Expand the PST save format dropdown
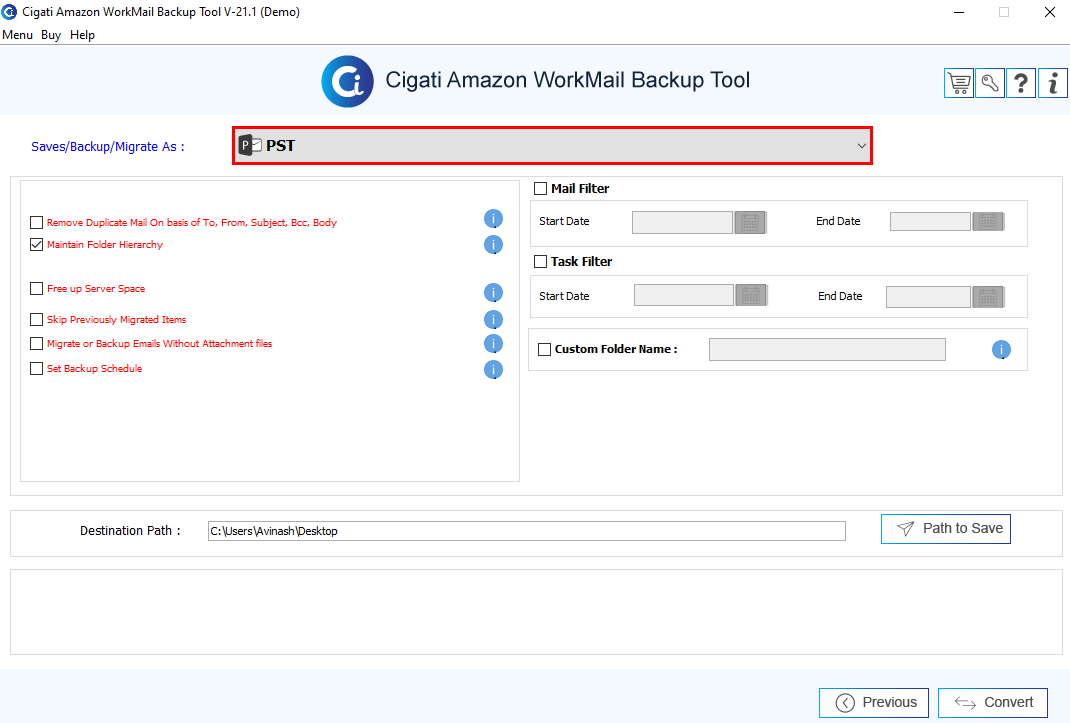The image size is (1070, 723). pyautogui.click(x=553, y=145)
